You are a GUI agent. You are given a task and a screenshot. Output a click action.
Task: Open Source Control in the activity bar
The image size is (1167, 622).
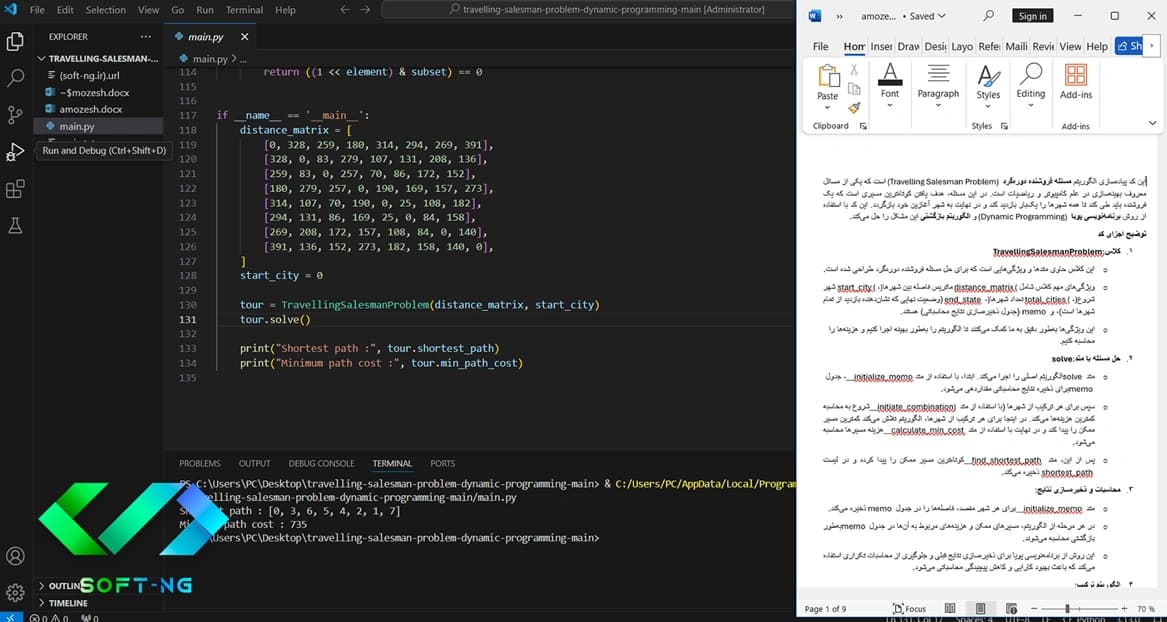tap(15, 115)
